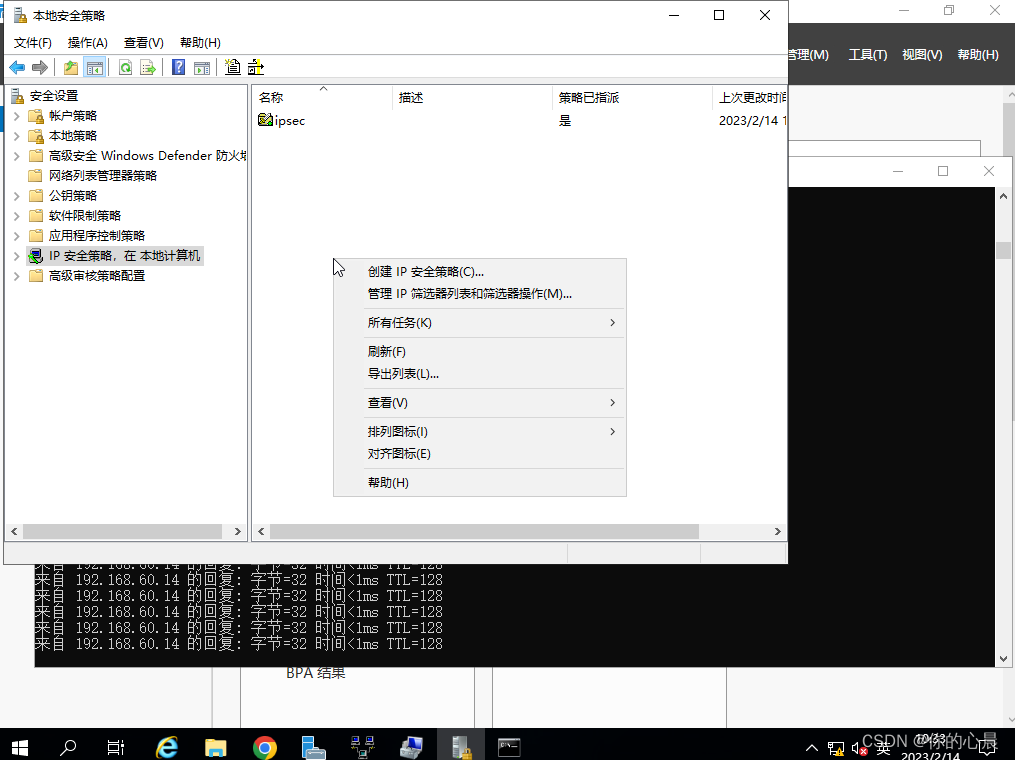Click the back arrow toolbar icon
The image size is (1015, 760).
coord(17,67)
